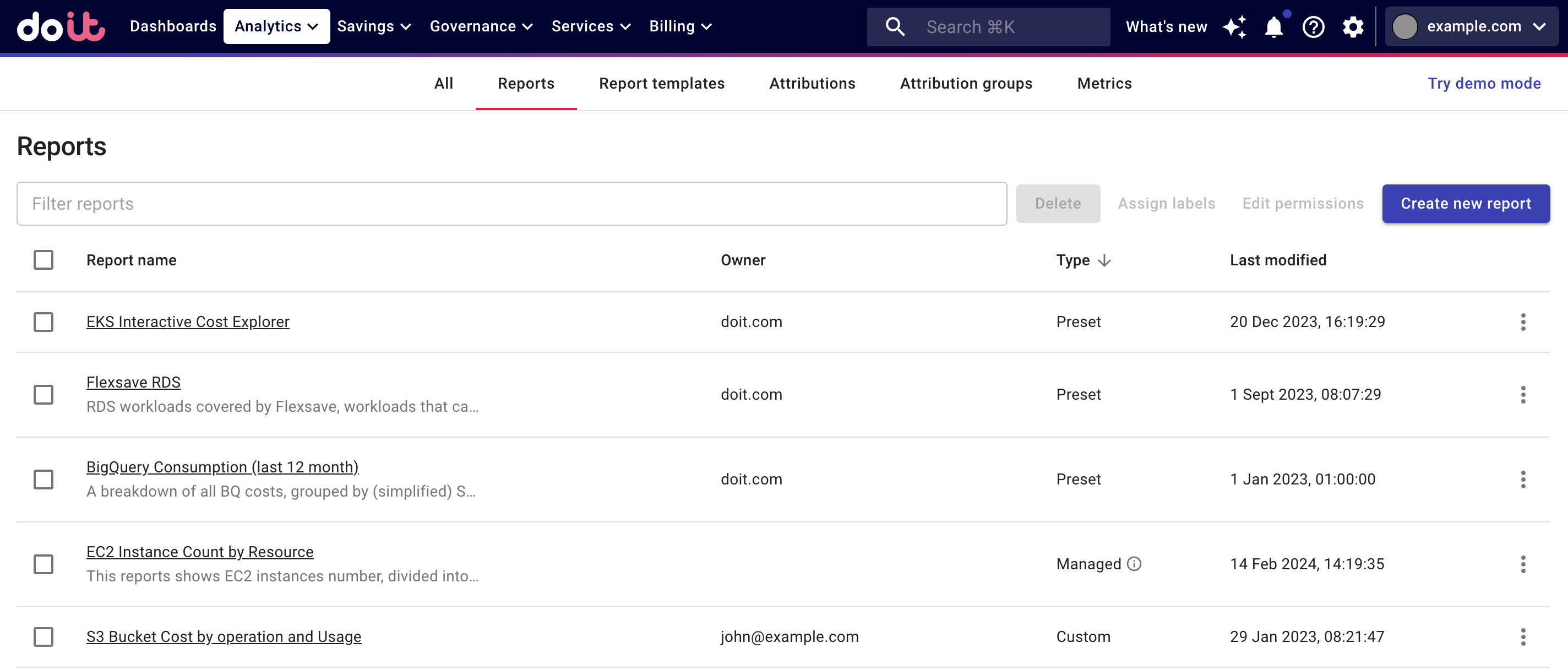Click date '14 Feb 2024, 14:19:35'
1568x670 pixels.
[1307, 564]
